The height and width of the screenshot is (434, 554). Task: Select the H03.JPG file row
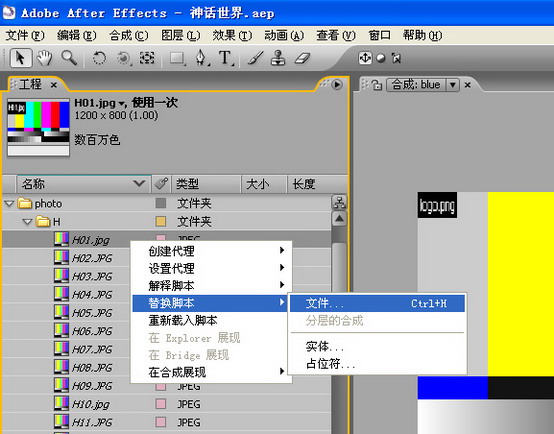click(65, 276)
